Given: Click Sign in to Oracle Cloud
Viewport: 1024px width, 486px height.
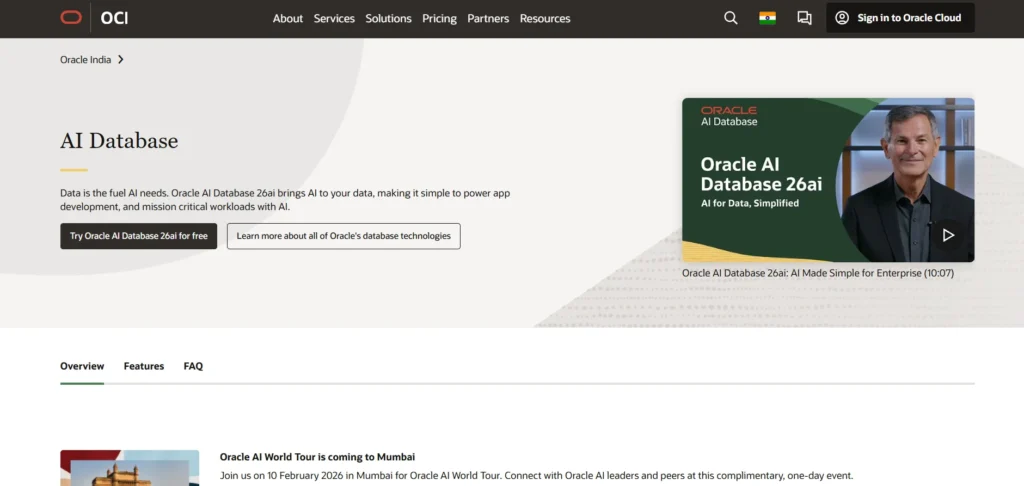Looking at the screenshot, I should point(901,18).
